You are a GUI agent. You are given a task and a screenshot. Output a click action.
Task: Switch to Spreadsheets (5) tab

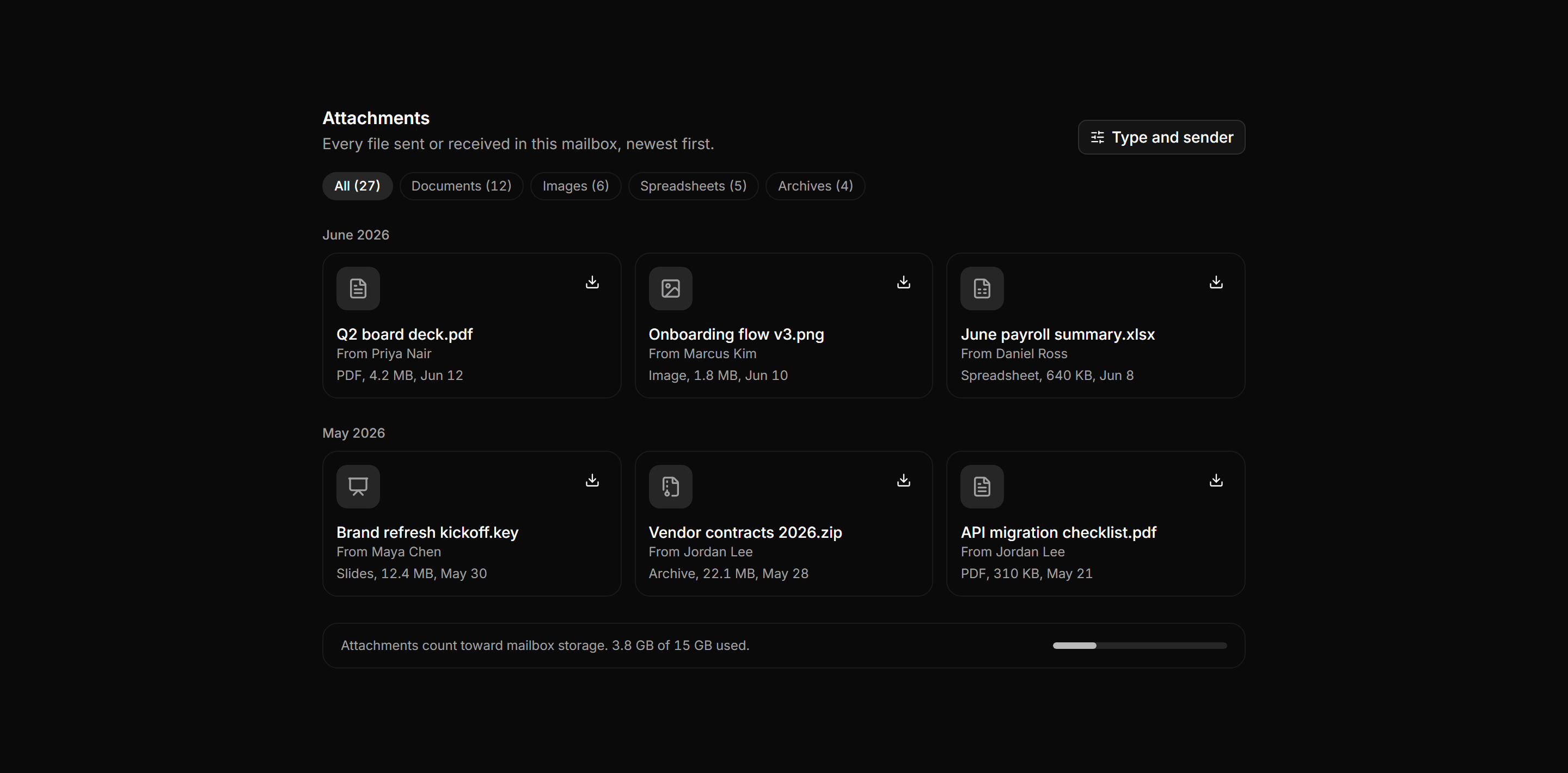click(693, 186)
